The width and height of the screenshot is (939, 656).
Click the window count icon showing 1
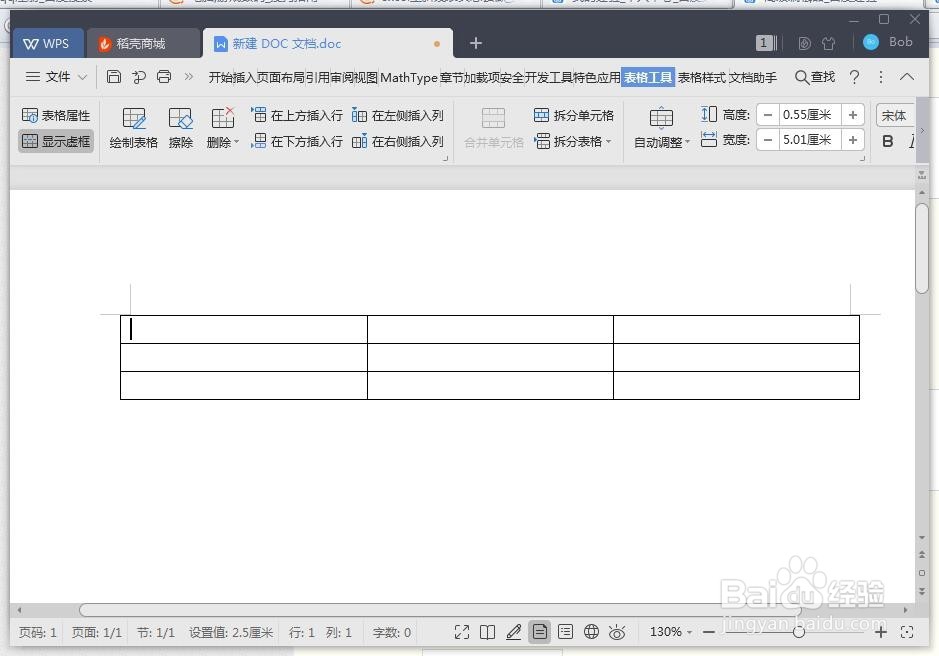click(x=766, y=43)
